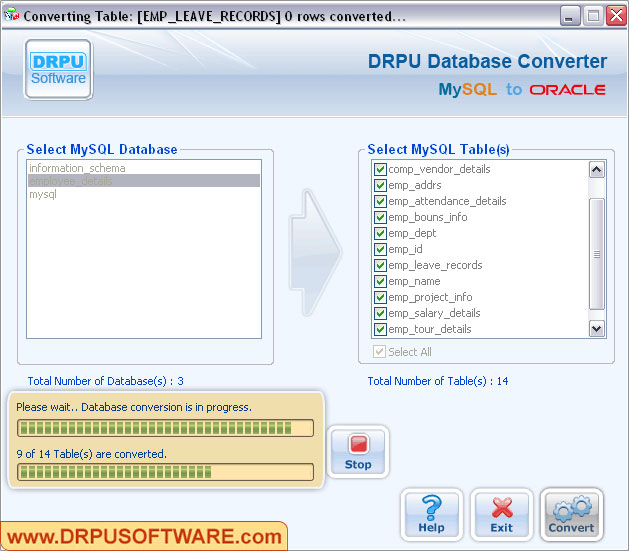Toggle the emp_salary_details checkbox
The image size is (629, 551).
click(380, 313)
